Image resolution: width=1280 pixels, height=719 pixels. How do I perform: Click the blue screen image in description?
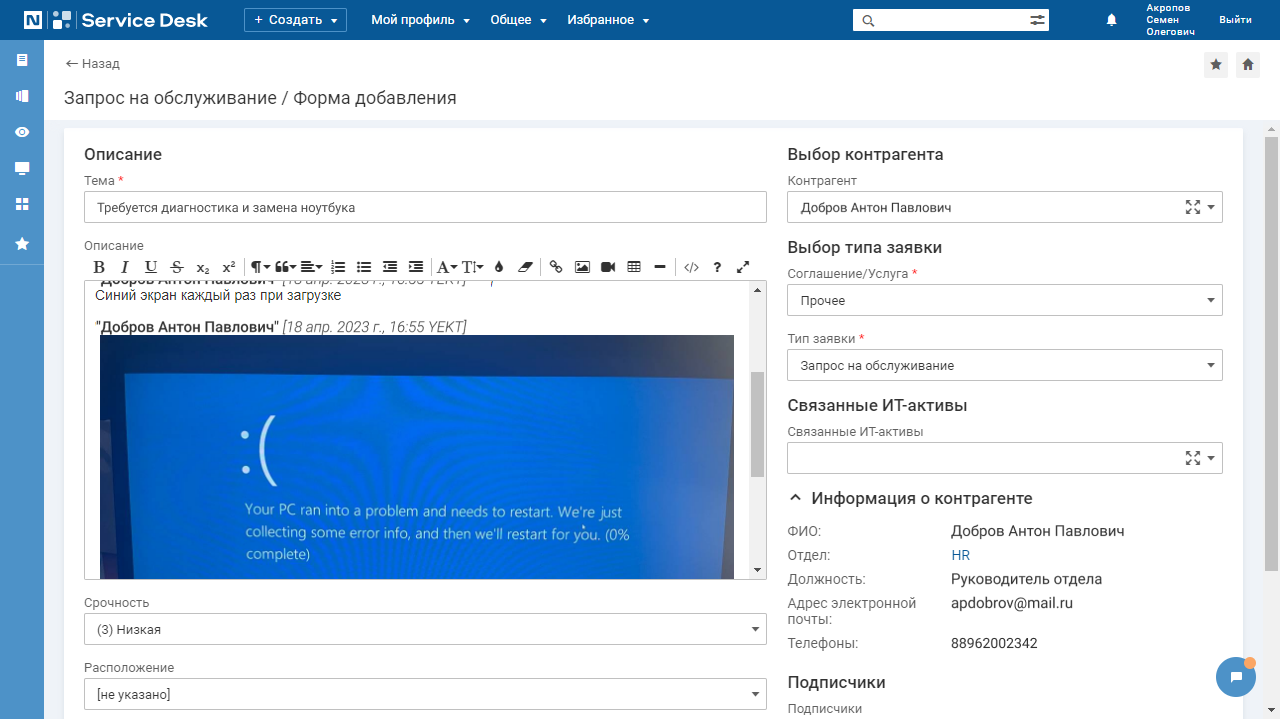point(417,457)
